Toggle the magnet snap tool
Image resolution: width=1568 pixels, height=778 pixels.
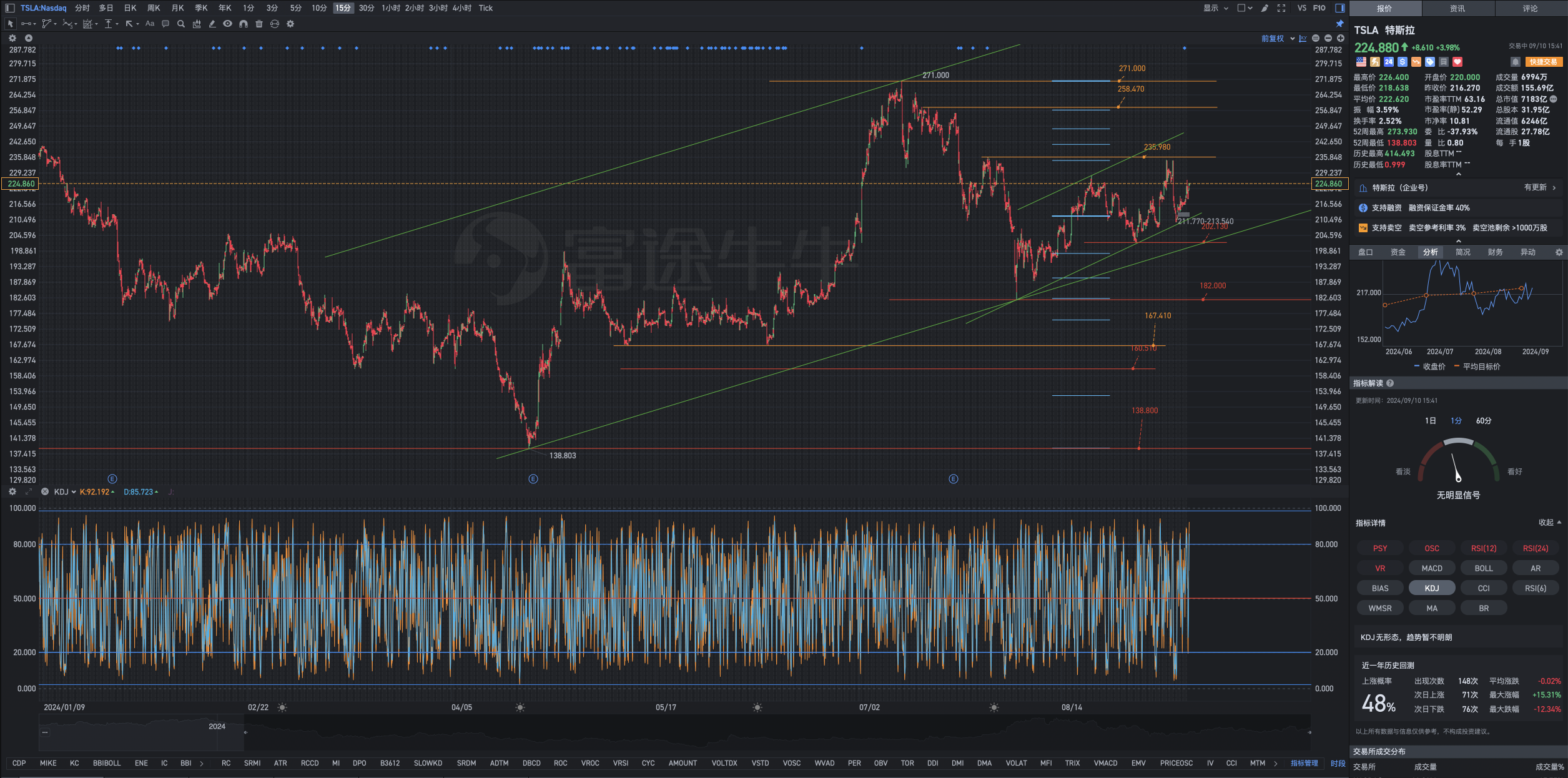[x=244, y=24]
